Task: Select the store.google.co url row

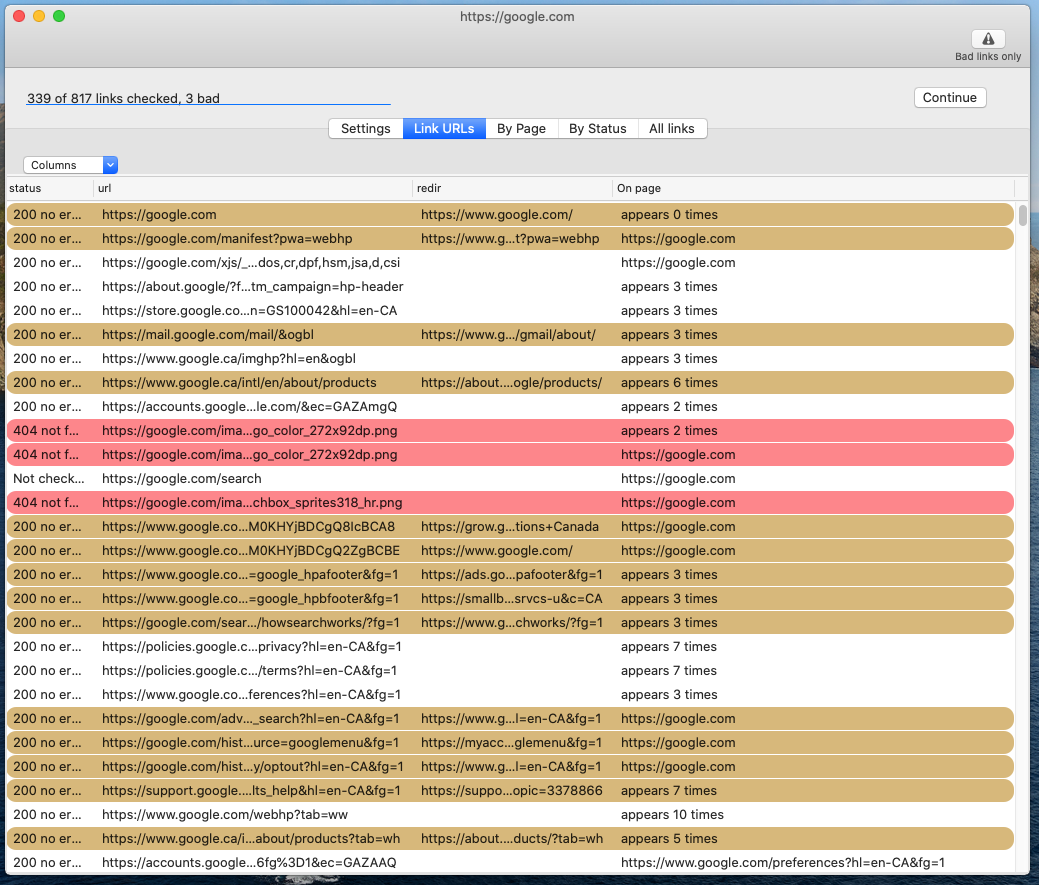Action: point(510,311)
